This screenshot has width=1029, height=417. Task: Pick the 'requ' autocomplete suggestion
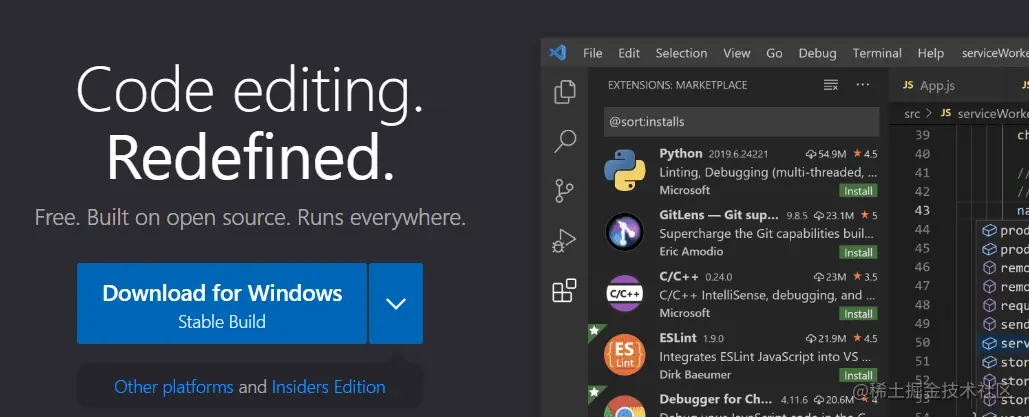coord(1003,305)
